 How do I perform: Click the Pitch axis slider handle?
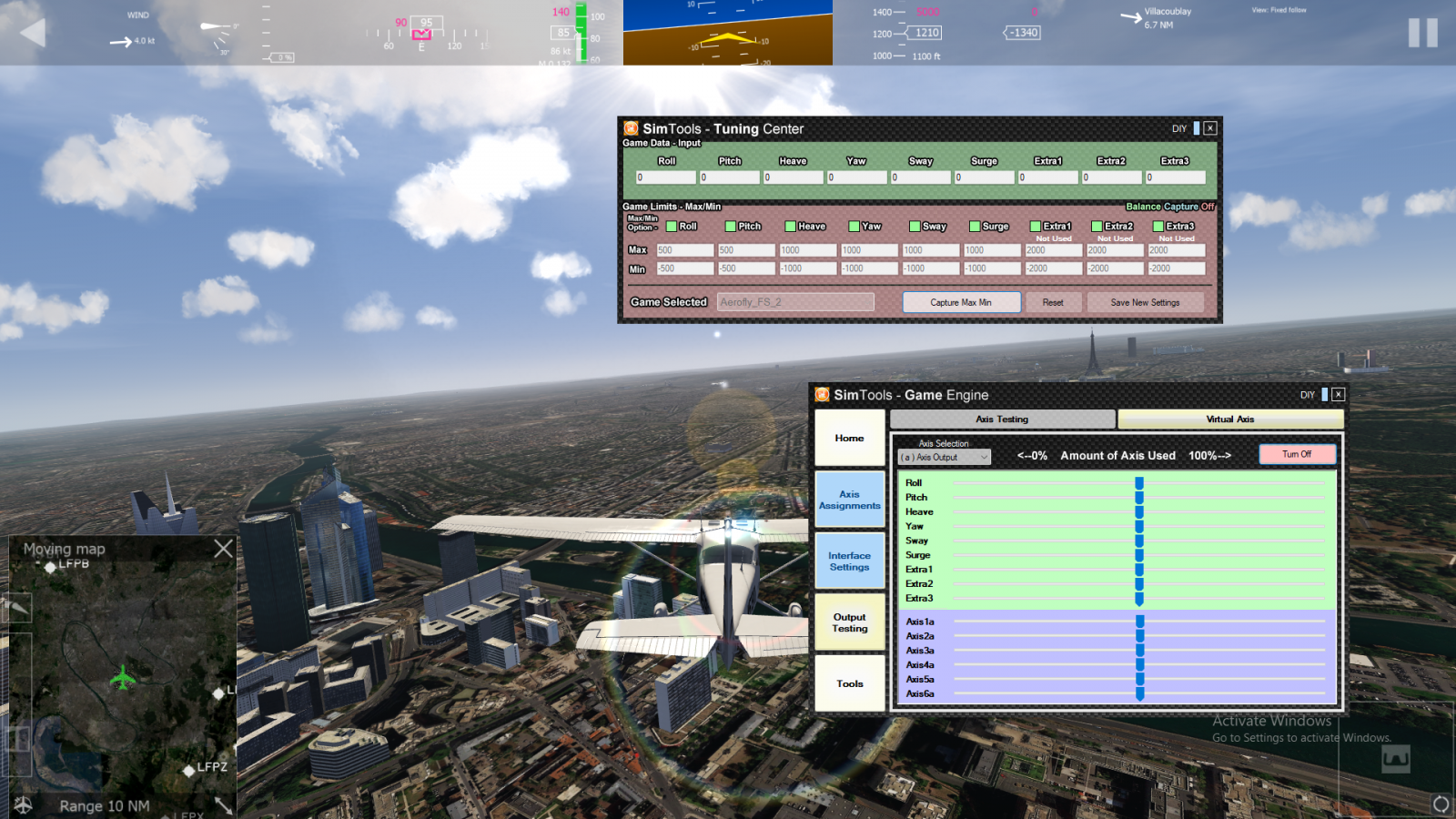[1138, 498]
